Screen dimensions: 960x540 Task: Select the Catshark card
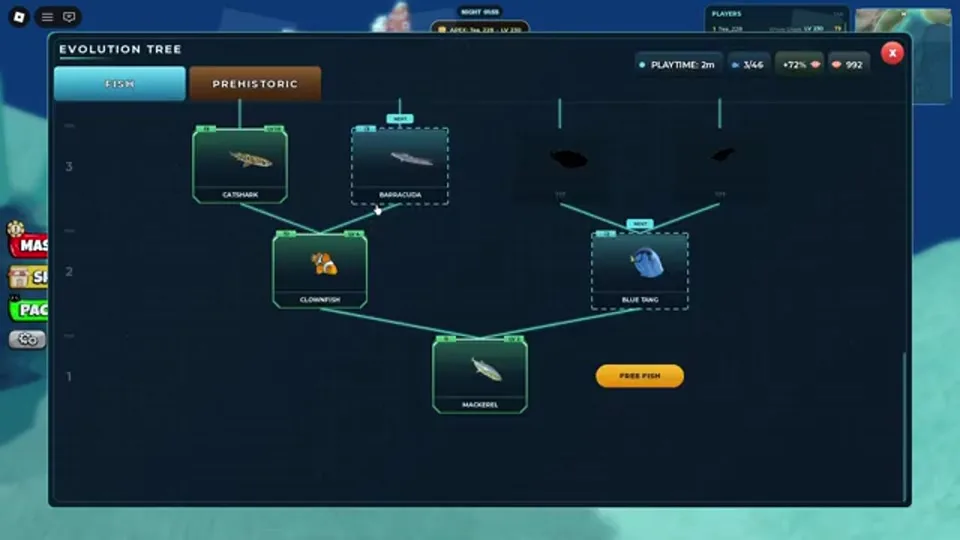(240, 165)
